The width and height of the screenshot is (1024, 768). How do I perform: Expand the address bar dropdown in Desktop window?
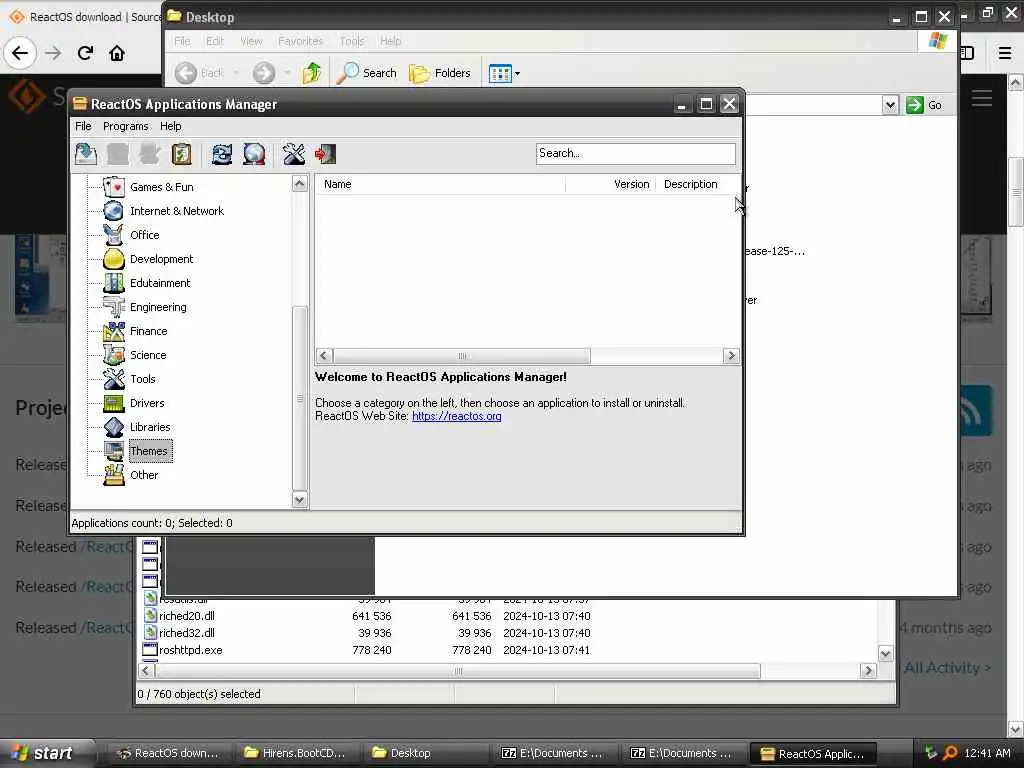click(889, 104)
